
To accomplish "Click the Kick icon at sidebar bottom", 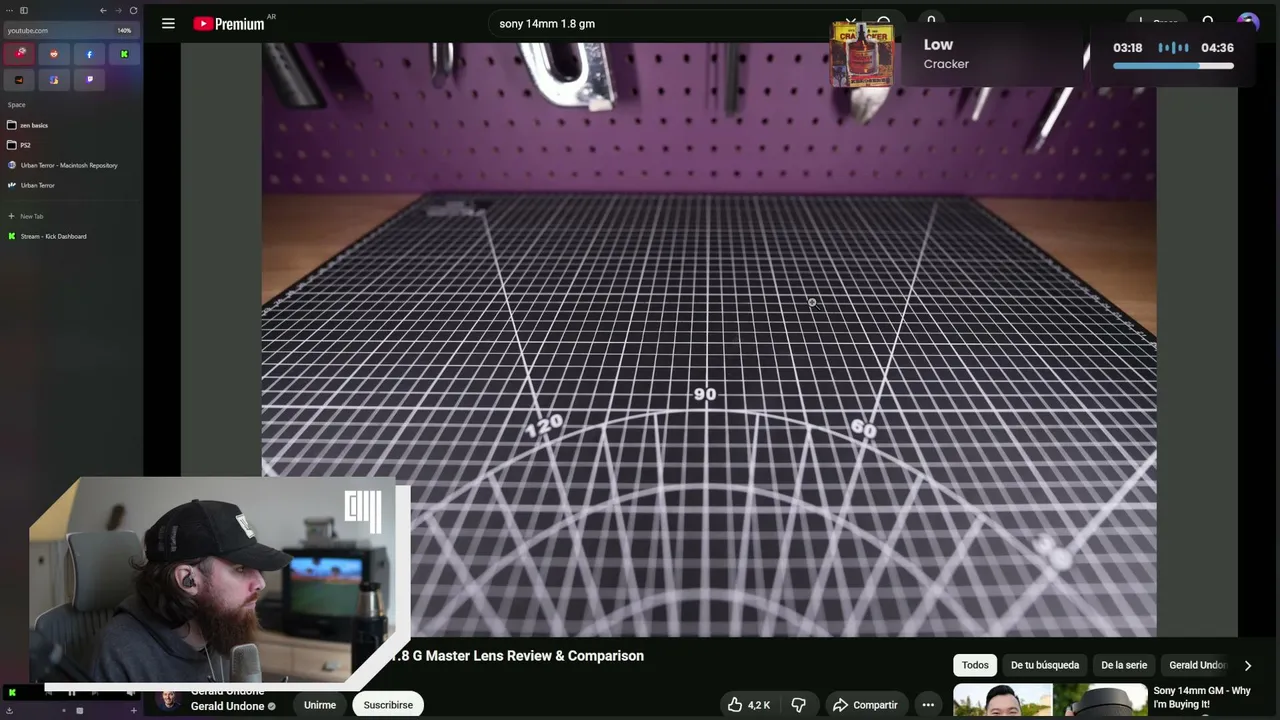I will tap(12, 692).
